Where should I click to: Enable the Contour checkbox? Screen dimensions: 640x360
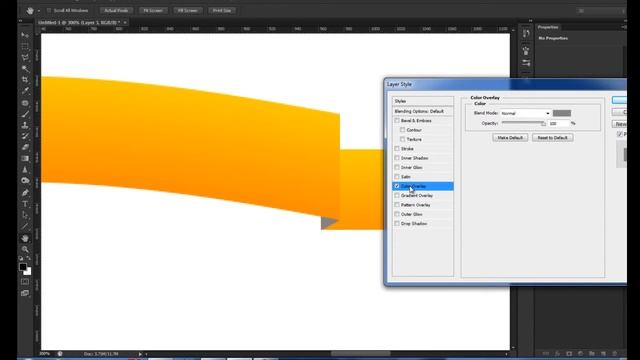tap(402, 130)
